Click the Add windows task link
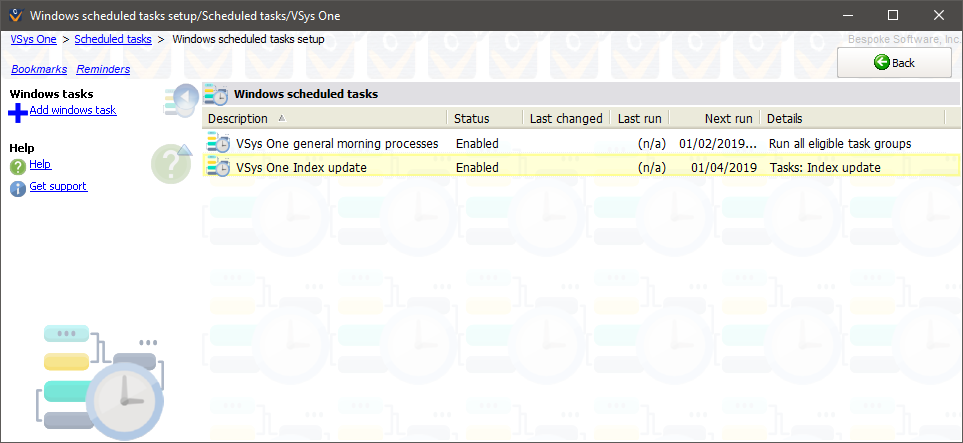This screenshot has height=443, width=963. click(73, 110)
